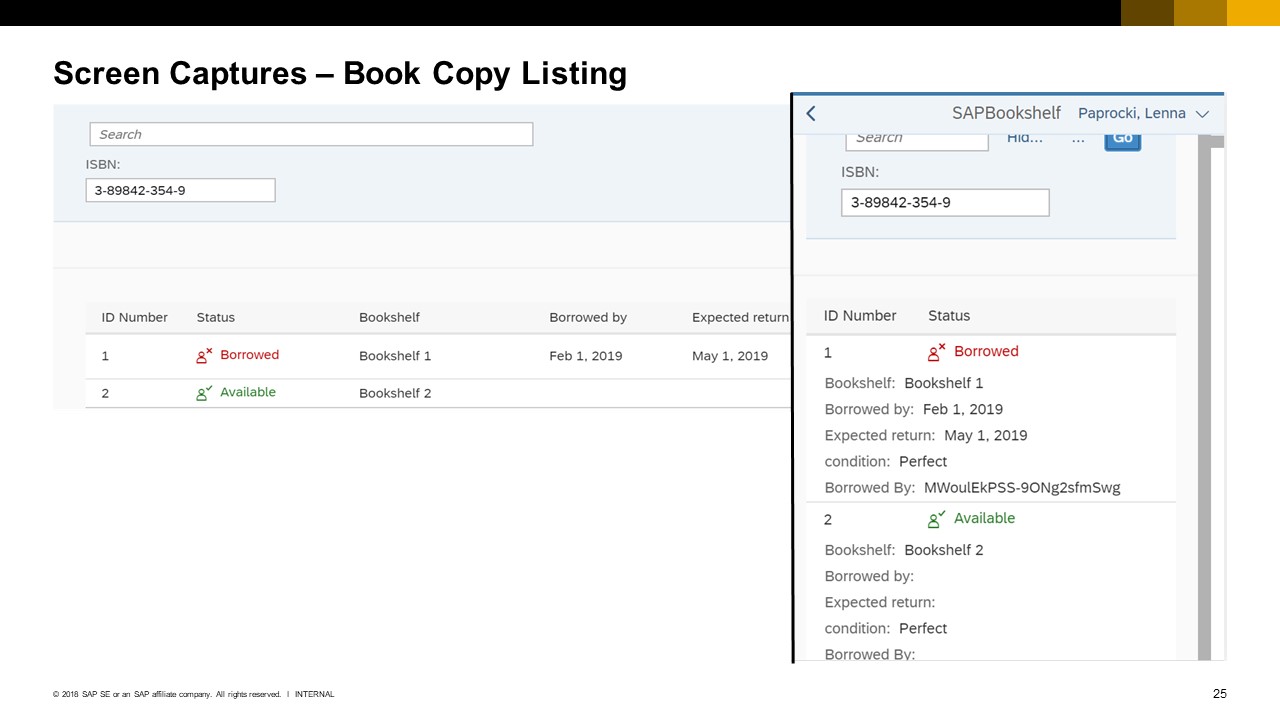This screenshot has width=1280, height=720.
Task: Click the mobile view vertical scrollbar
Action: [x=1204, y=398]
